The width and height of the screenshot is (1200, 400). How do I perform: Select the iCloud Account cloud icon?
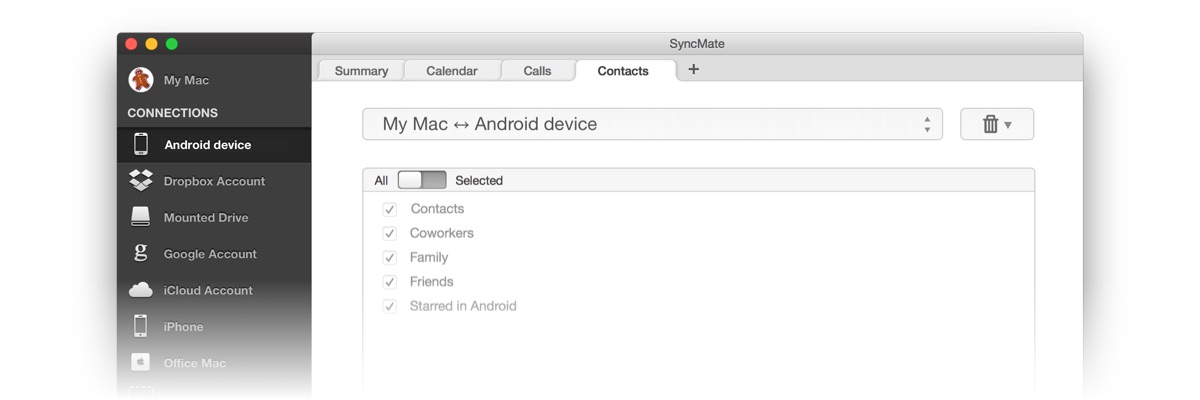[x=141, y=290]
